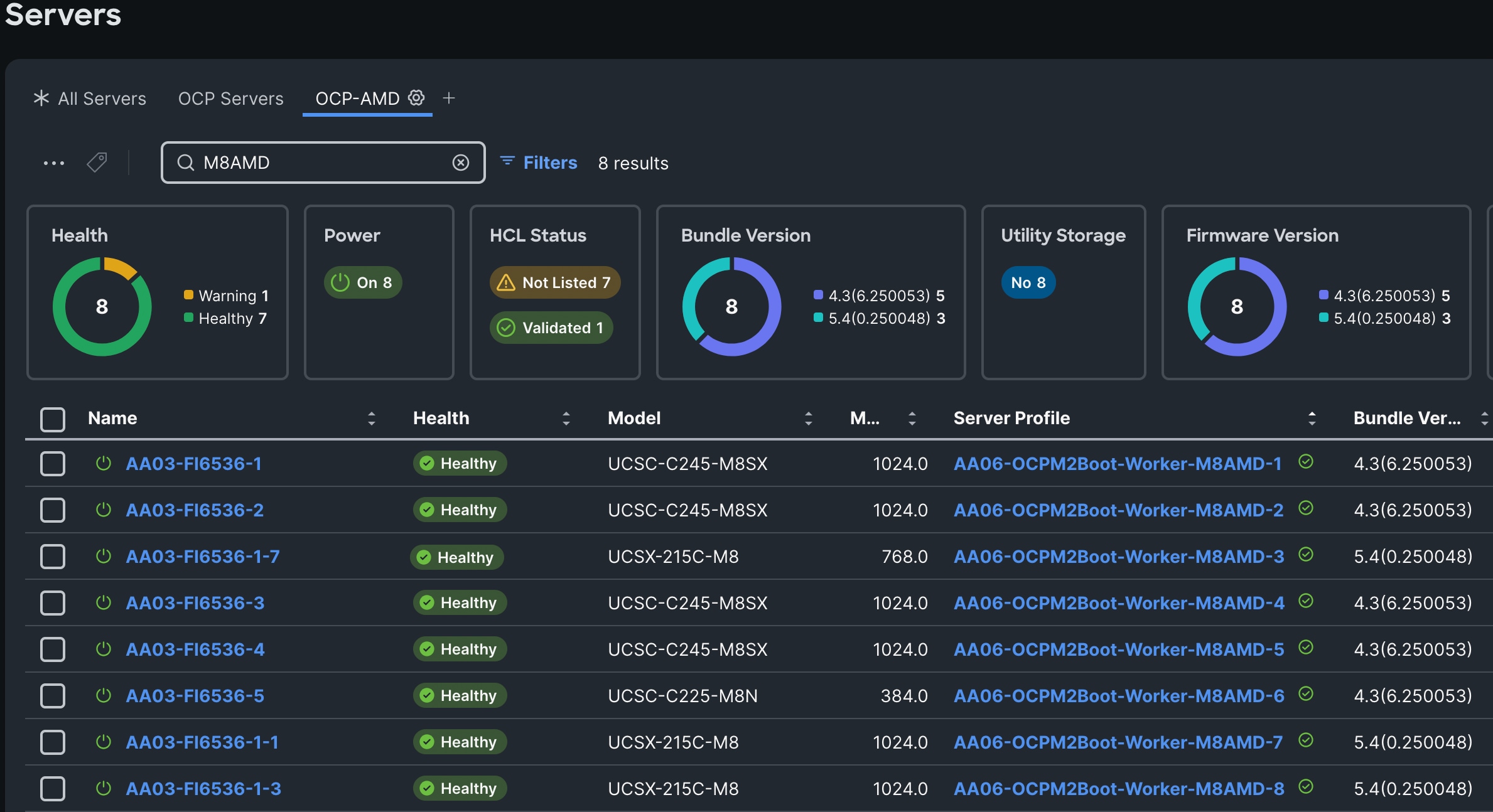Switch to the OCP Servers tab
The width and height of the screenshot is (1493, 812).
(230, 99)
